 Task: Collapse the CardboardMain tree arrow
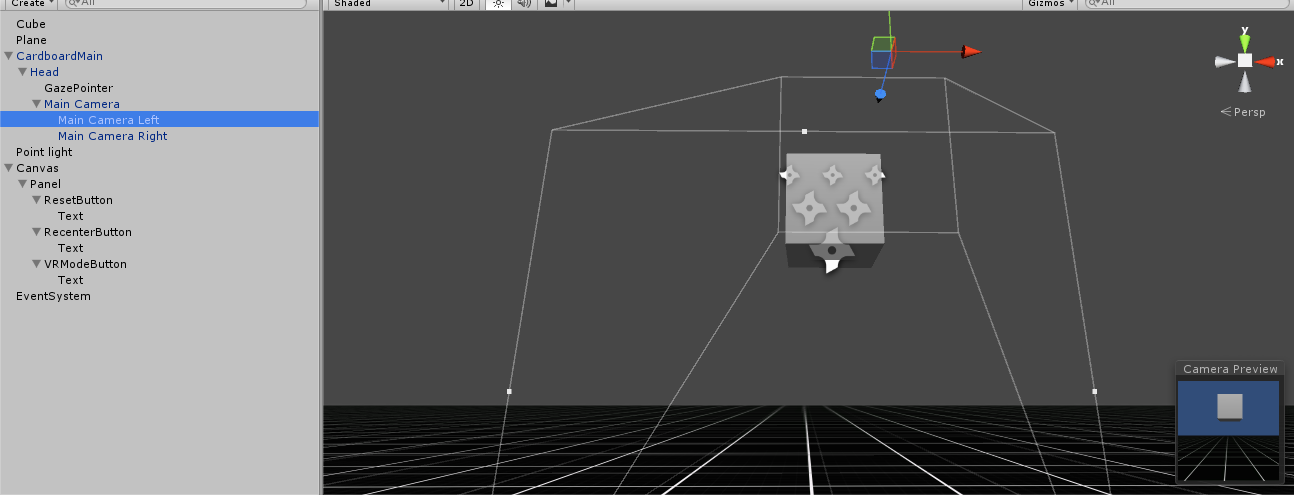pos(9,56)
